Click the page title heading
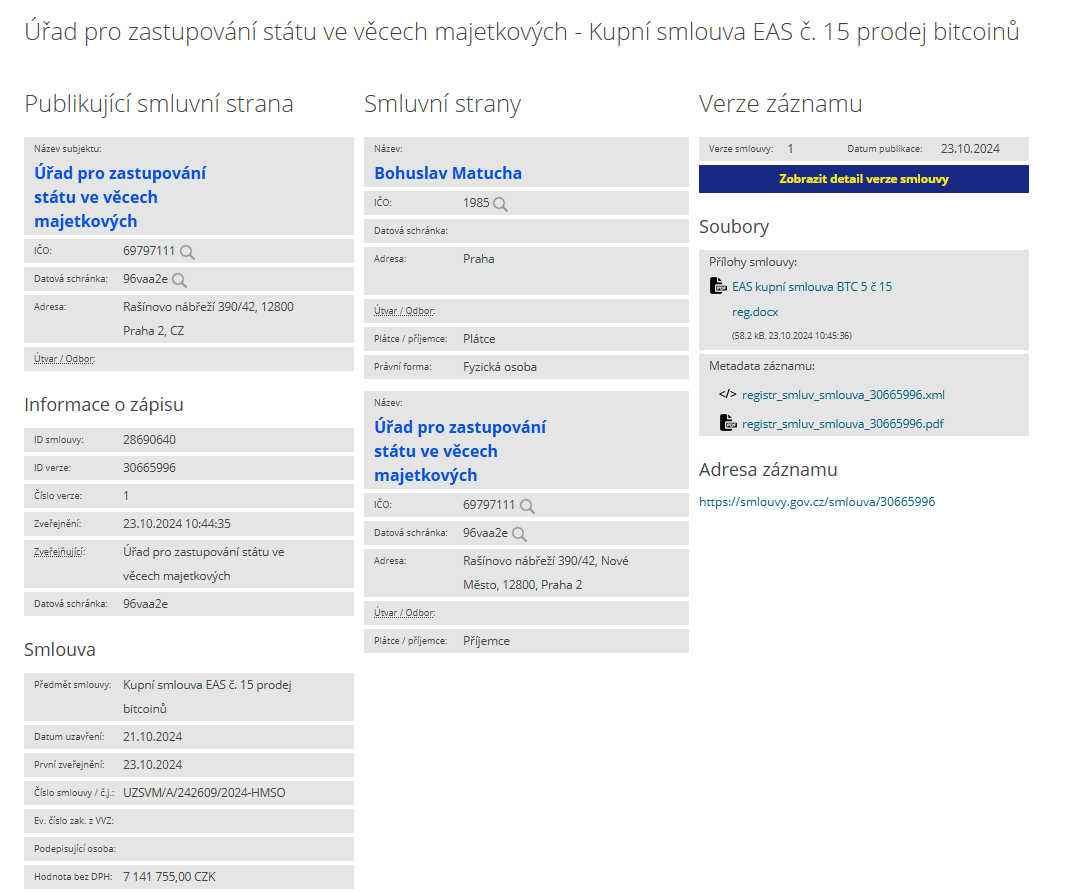Viewport: 1073px width, 893px height. point(522,31)
